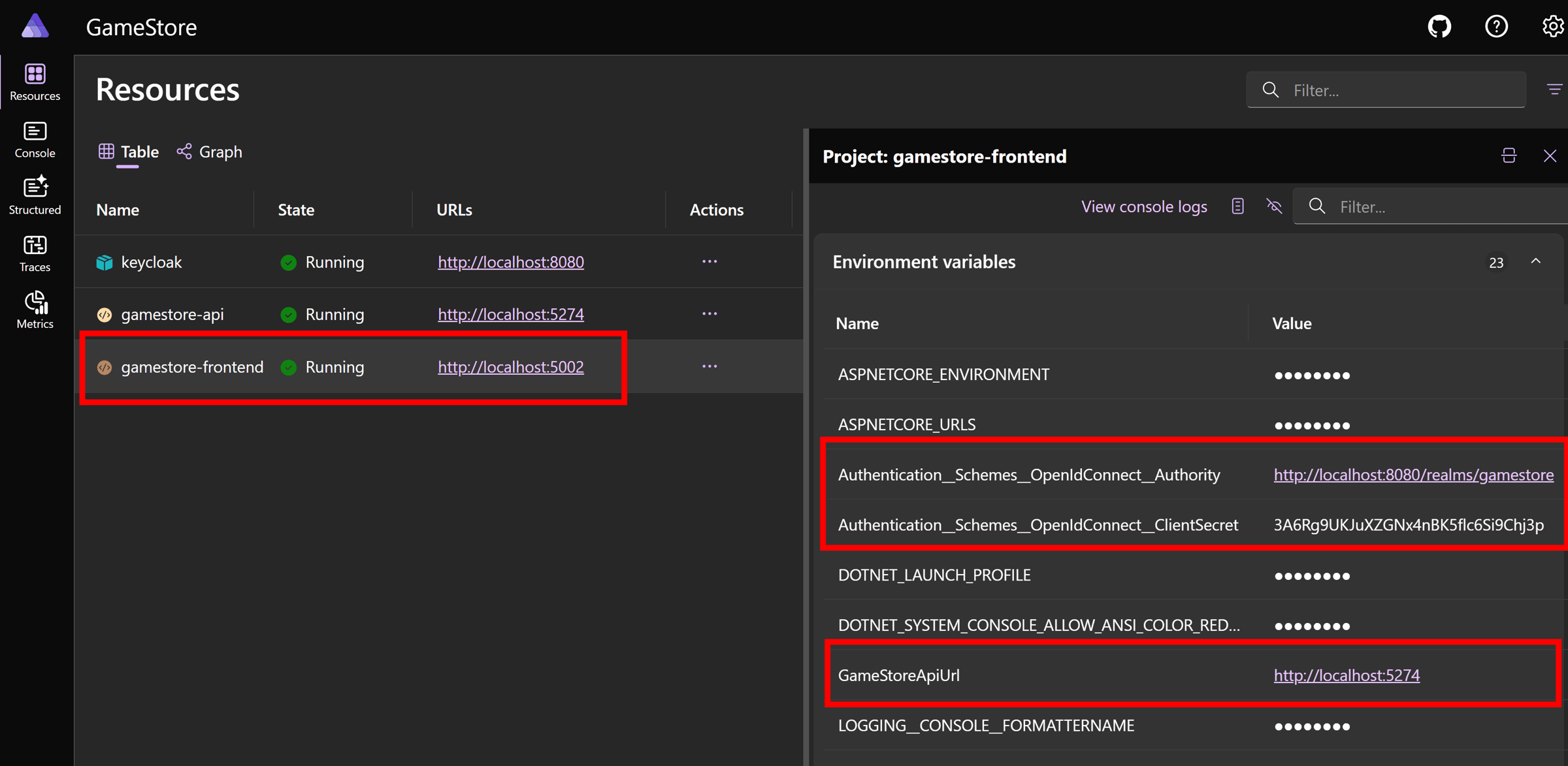Open the GitHub repository icon
The height and width of the screenshot is (766, 1568).
coord(1440,27)
